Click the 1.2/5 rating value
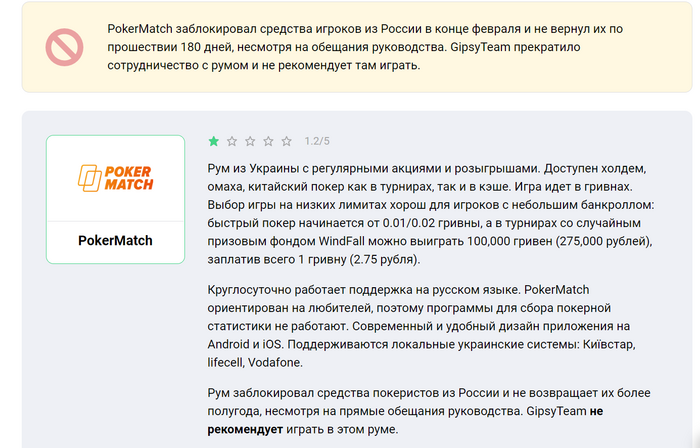 pos(317,141)
